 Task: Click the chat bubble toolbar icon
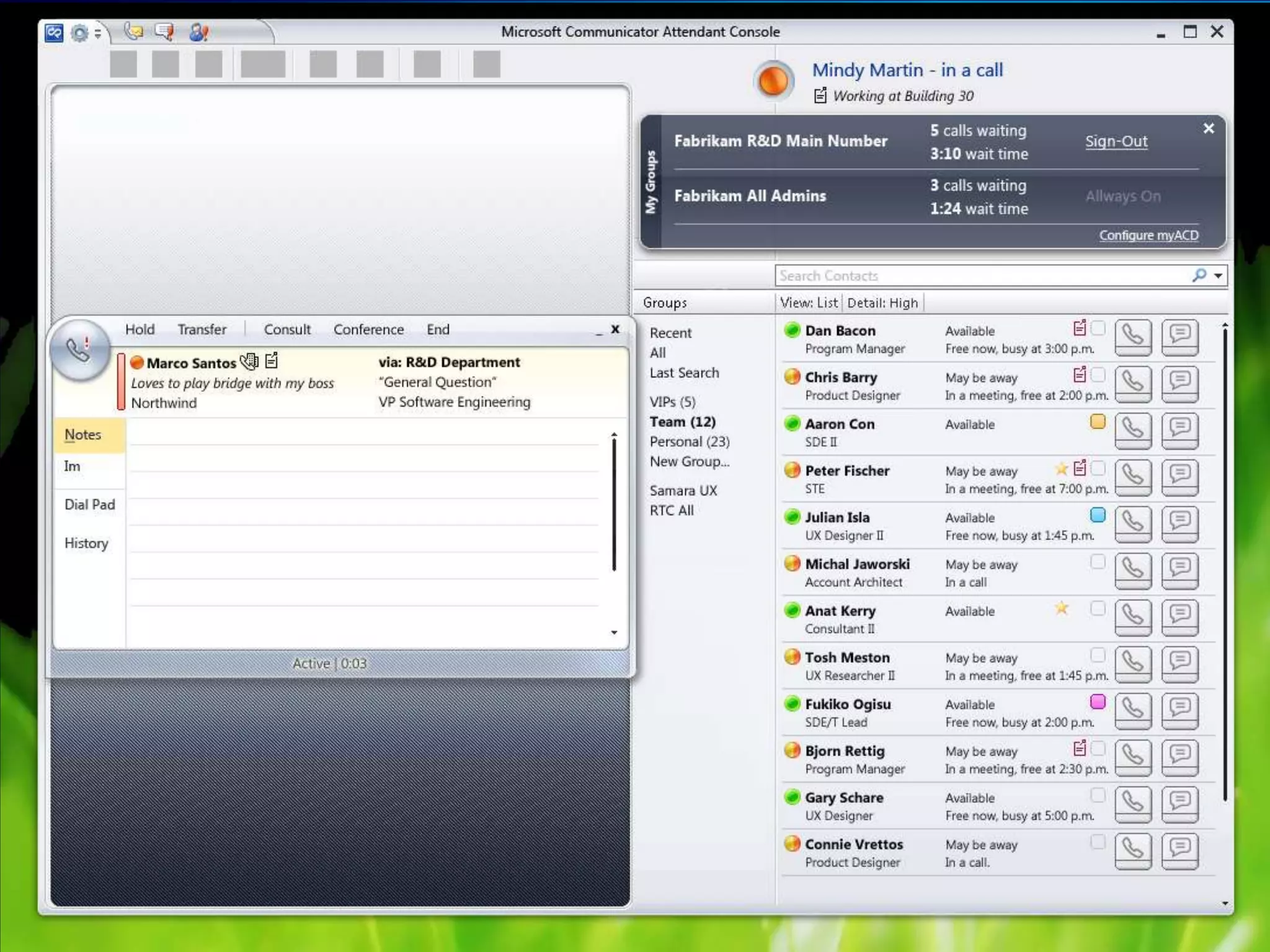(x=164, y=31)
